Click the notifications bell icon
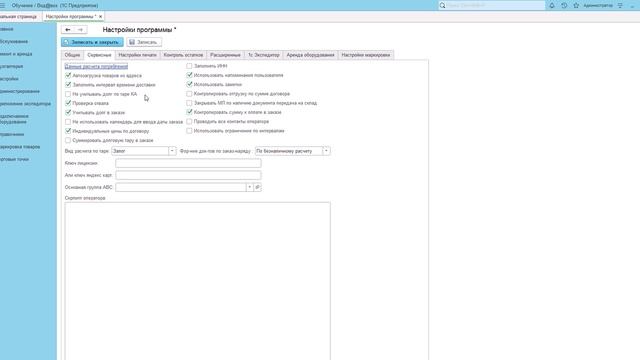Viewport: 640px width, 360px height. point(552,6)
